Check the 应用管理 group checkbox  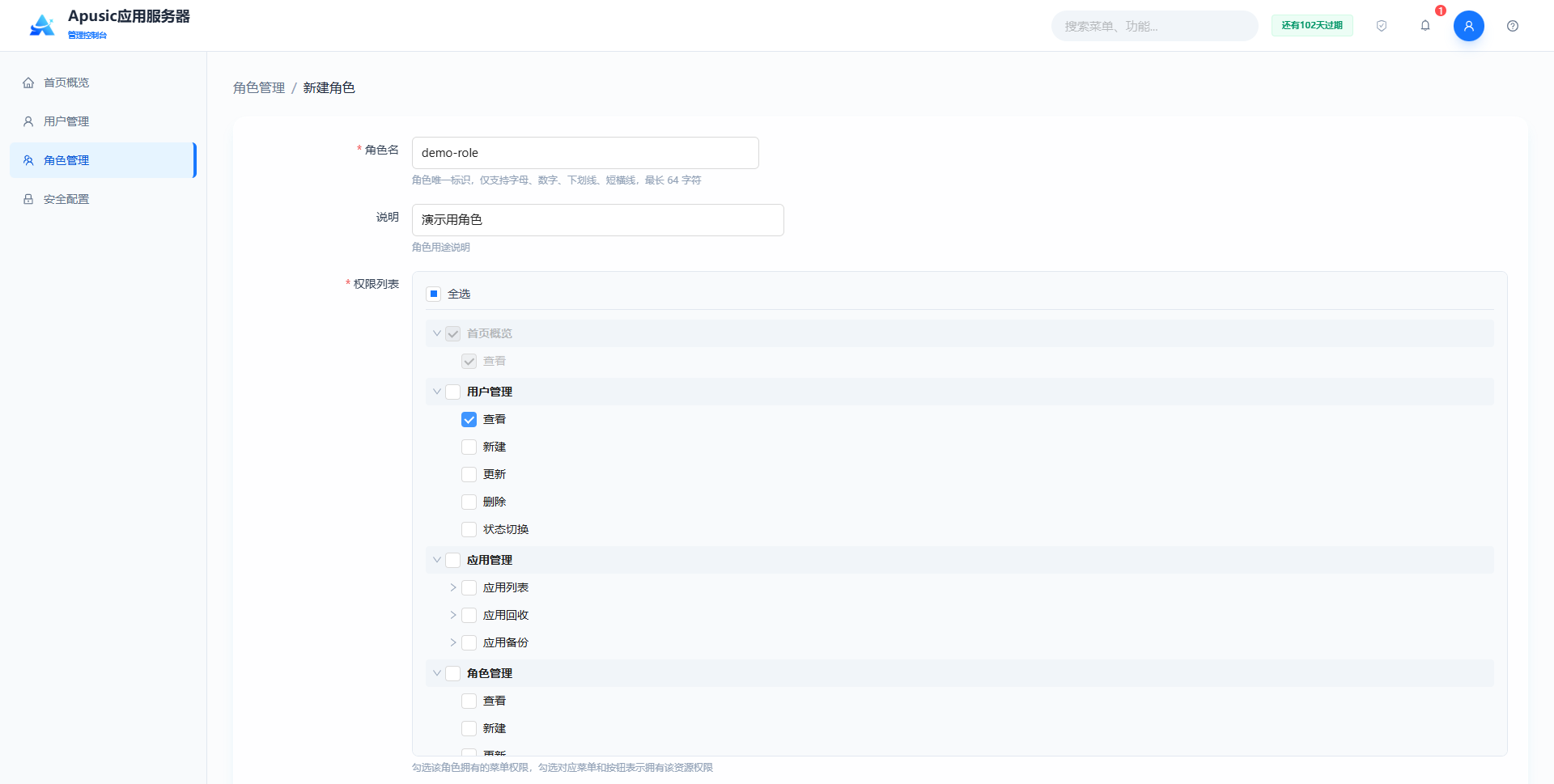[x=453, y=560]
